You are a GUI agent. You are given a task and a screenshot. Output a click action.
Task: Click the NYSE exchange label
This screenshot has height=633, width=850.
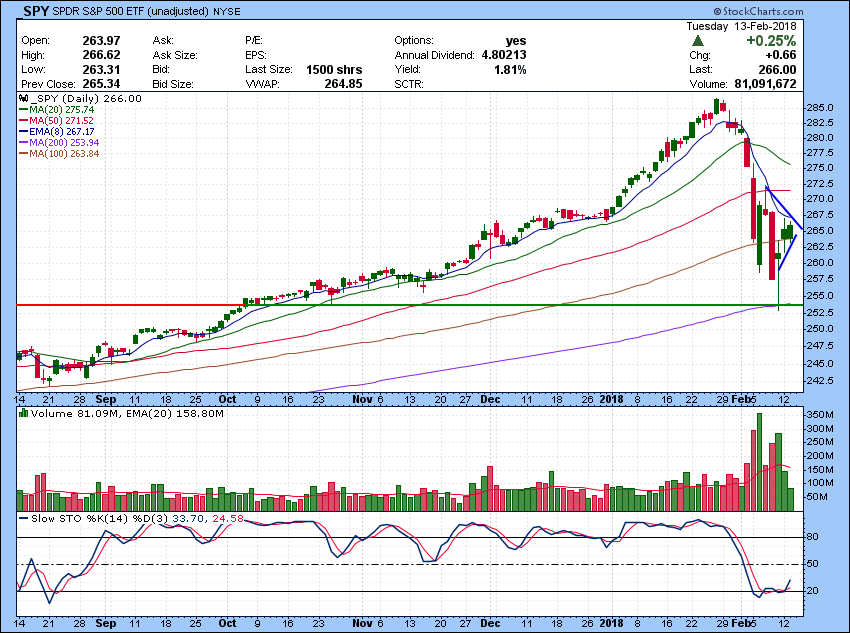pos(227,11)
